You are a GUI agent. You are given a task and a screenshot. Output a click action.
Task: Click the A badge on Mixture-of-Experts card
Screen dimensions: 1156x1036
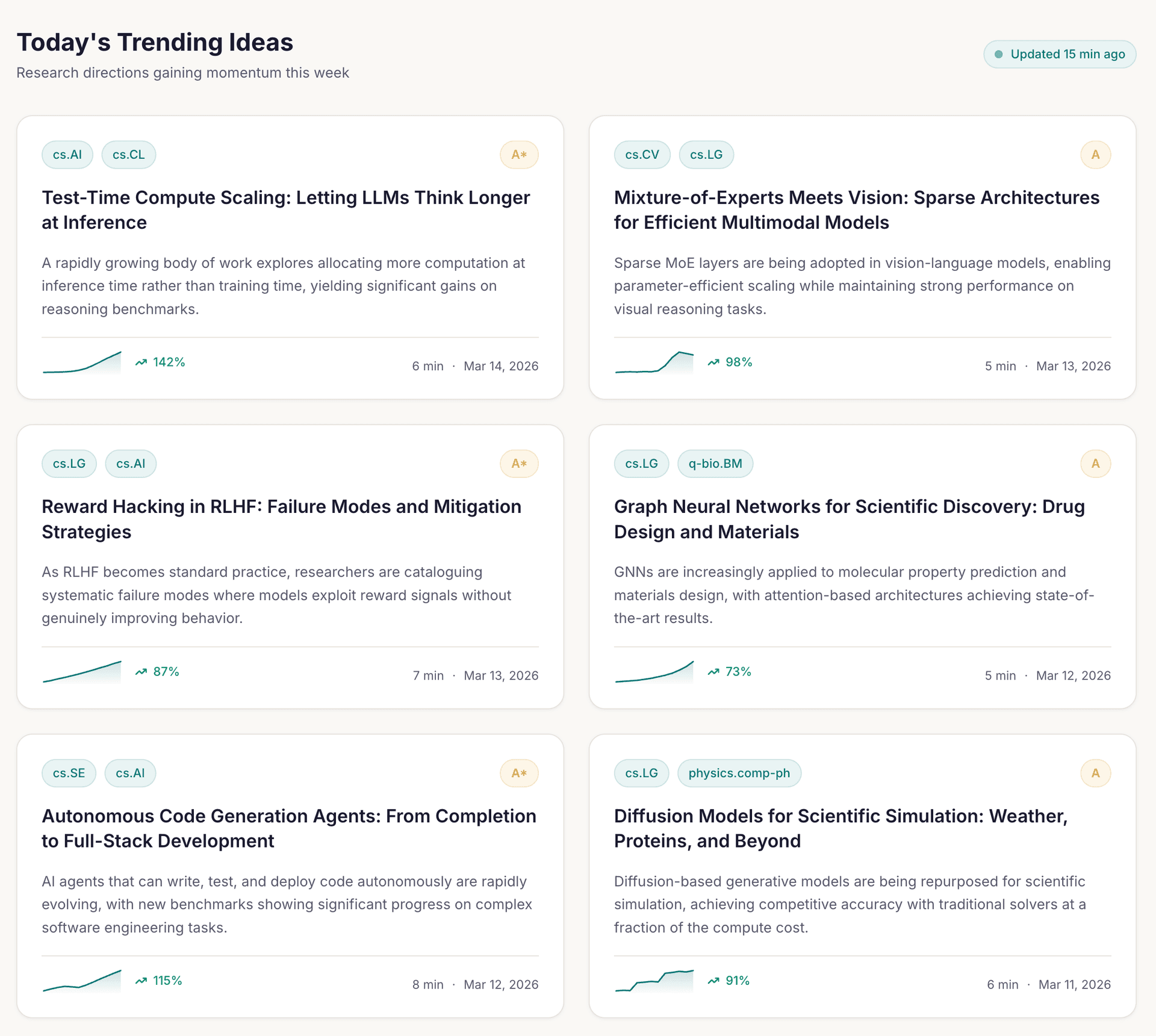(x=1096, y=155)
